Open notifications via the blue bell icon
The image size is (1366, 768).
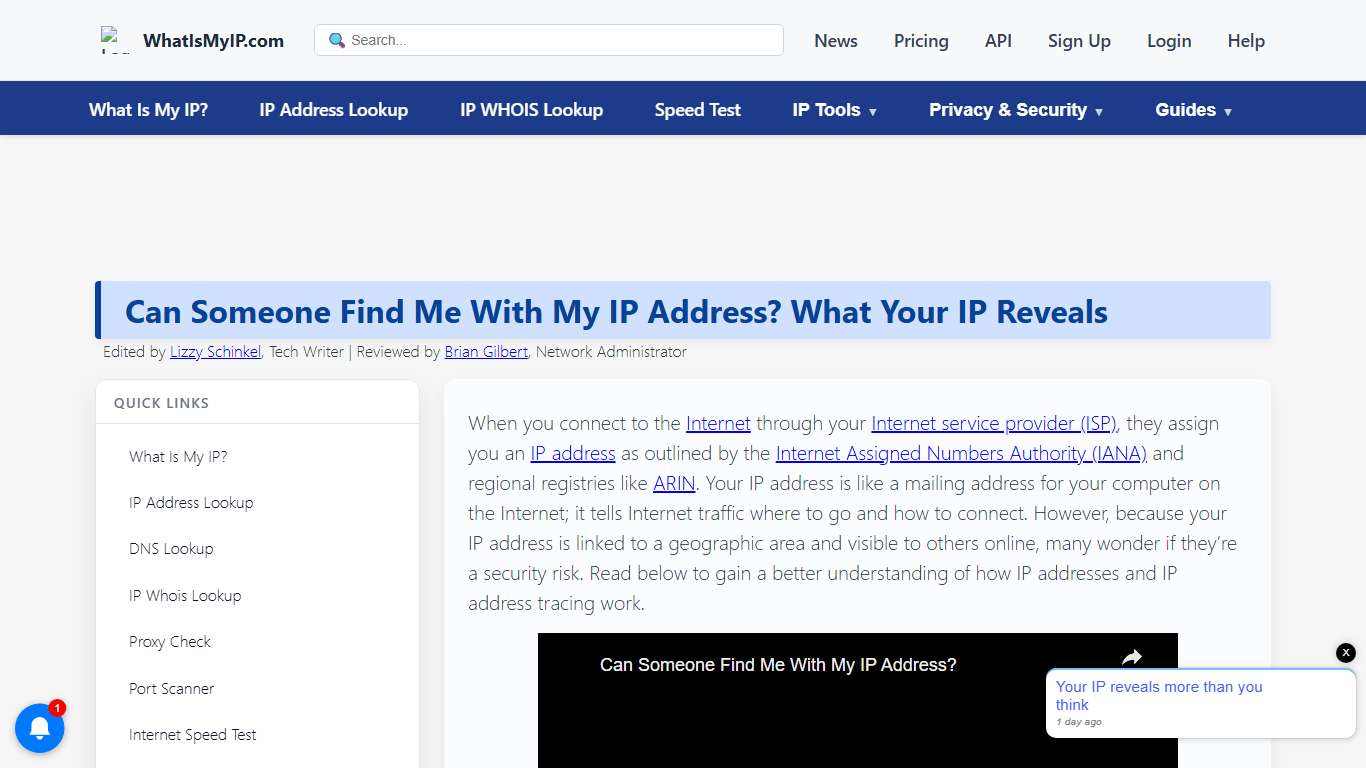pyautogui.click(x=40, y=728)
